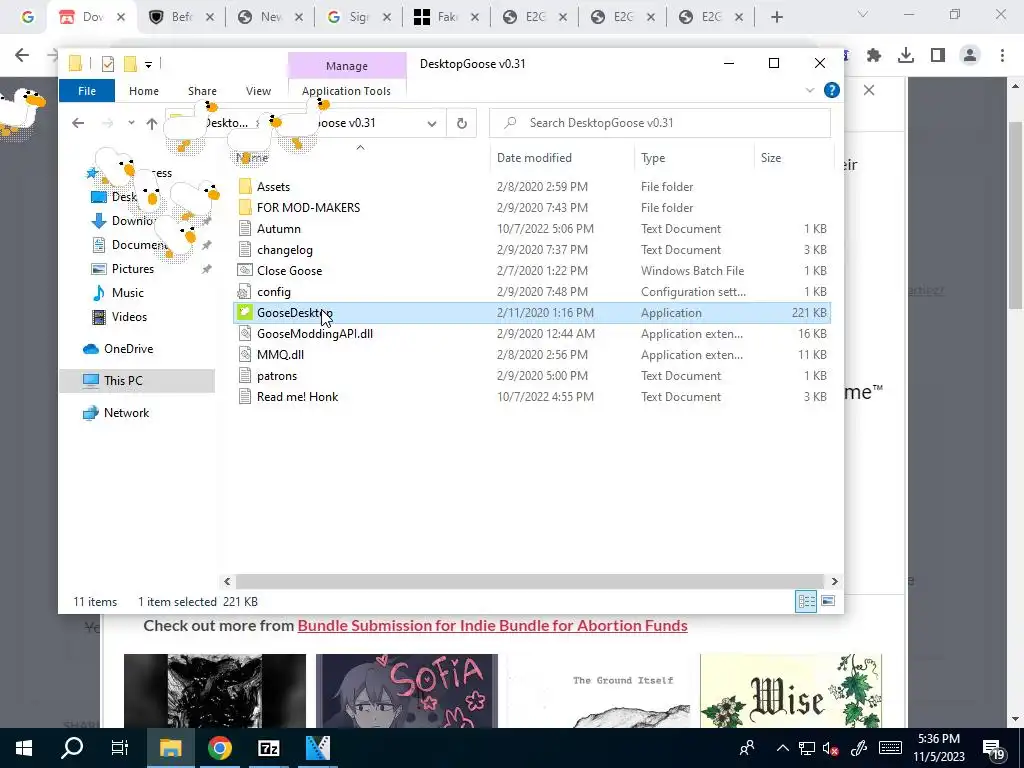Select the Application Tools tab
The image size is (1024, 768).
(x=346, y=91)
